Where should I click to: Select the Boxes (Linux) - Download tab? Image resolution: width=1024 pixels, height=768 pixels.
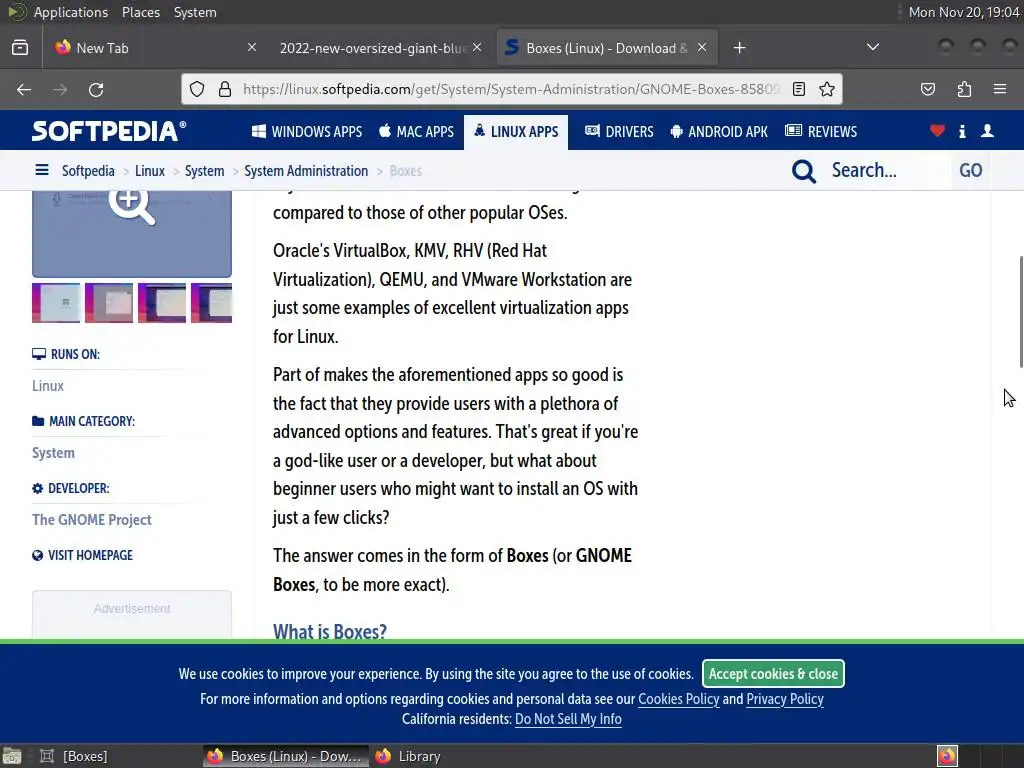pyautogui.click(x=606, y=48)
